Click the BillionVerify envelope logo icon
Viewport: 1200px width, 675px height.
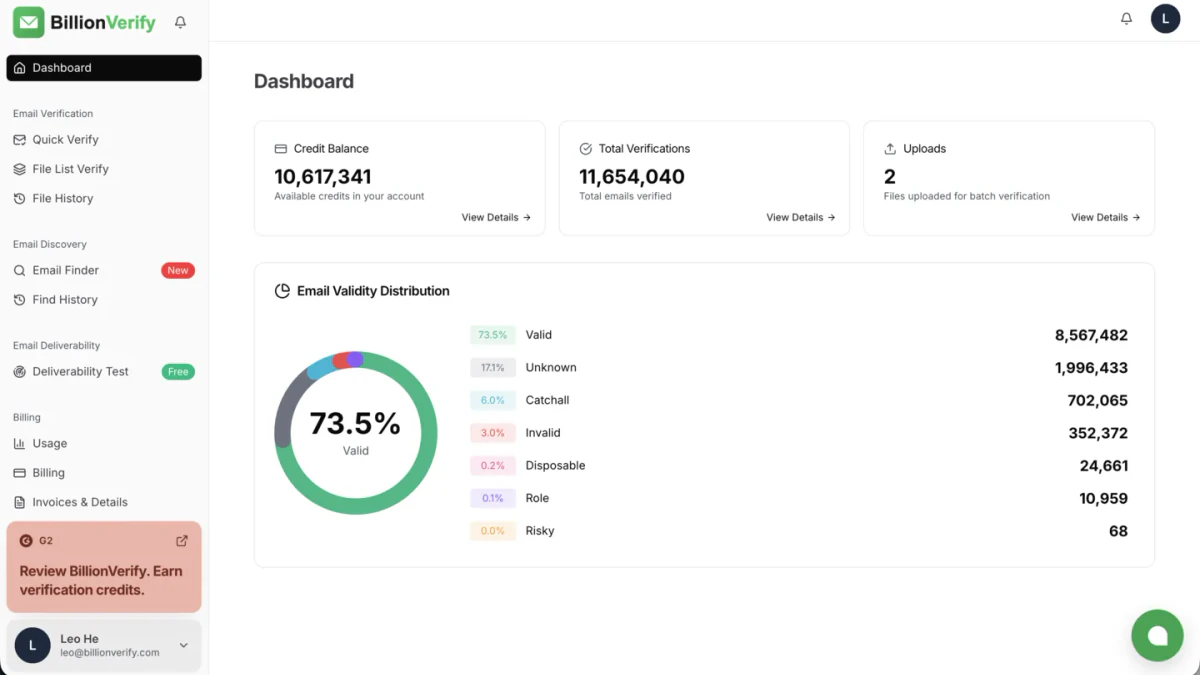tap(29, 22)
